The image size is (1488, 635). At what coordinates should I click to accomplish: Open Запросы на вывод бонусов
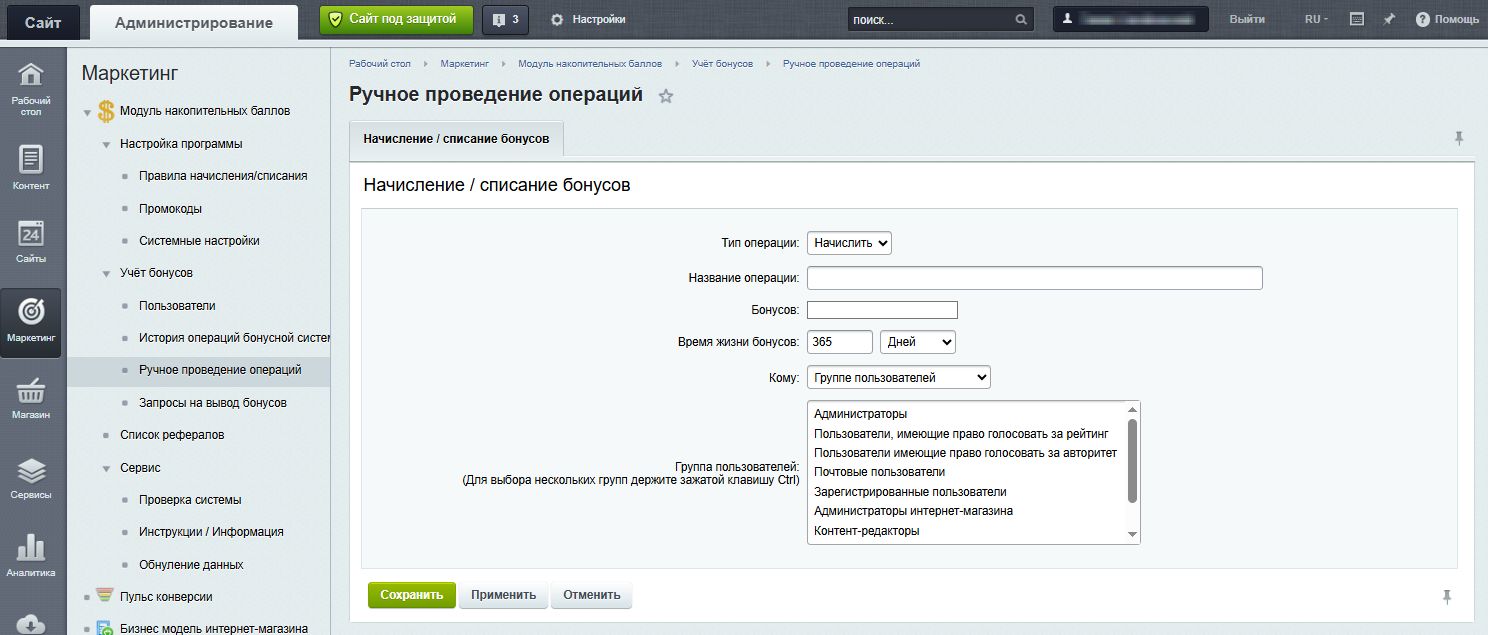[213, 403]
